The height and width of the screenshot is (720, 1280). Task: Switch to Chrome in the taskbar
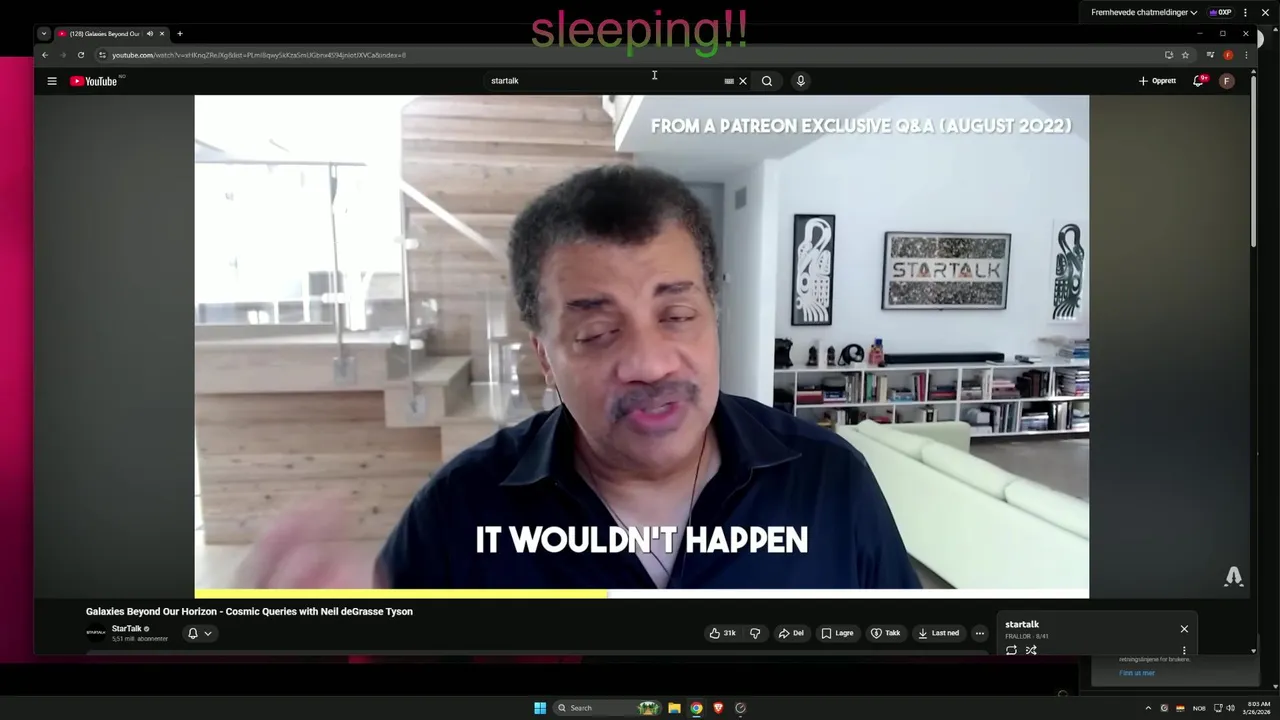click(x=696, y=708)
